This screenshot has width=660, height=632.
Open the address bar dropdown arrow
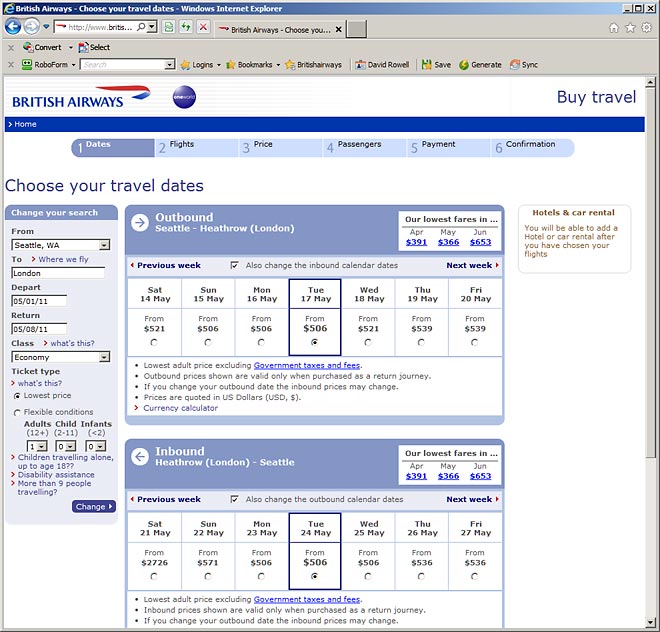tap(152, 27)
